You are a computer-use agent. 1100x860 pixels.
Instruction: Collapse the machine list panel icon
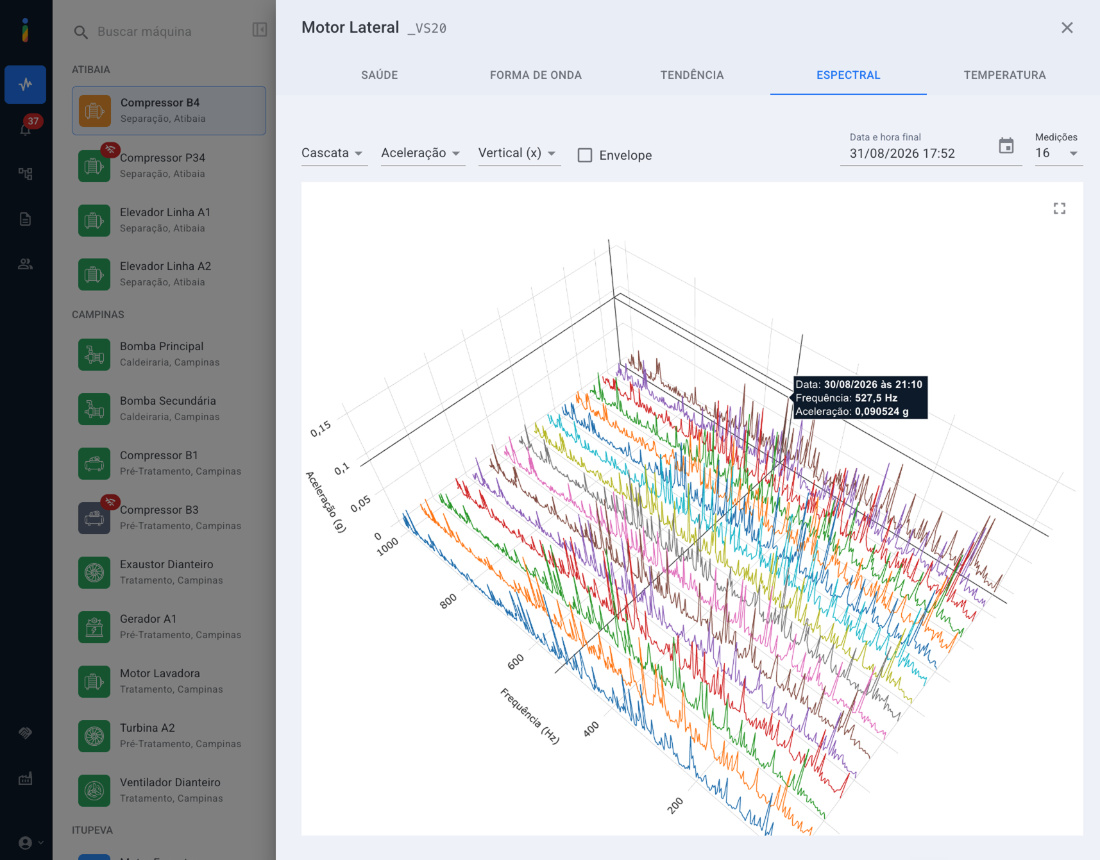point(260,29)
